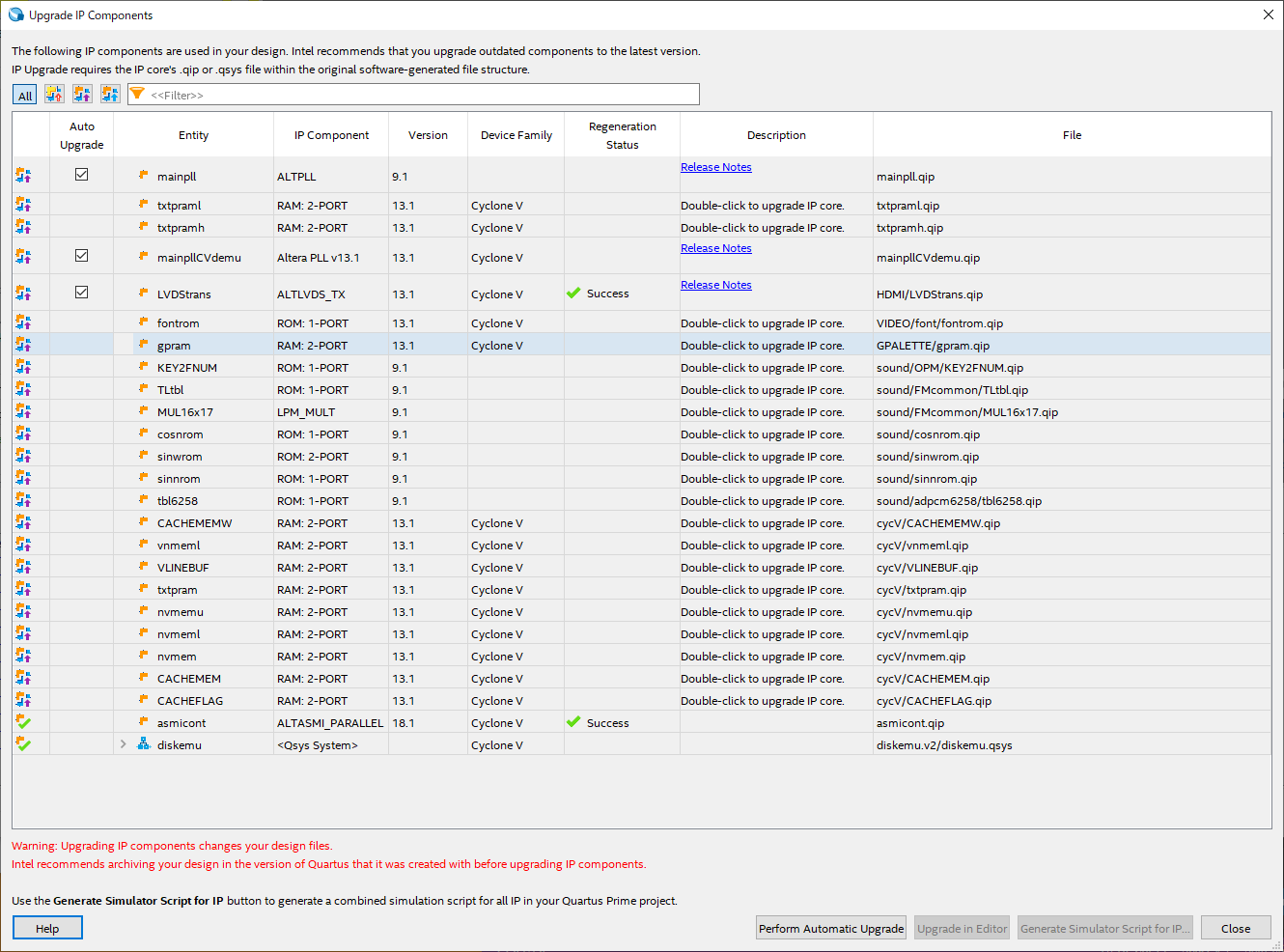
Task: Select the txtpramh entity row
Action: 641,227
